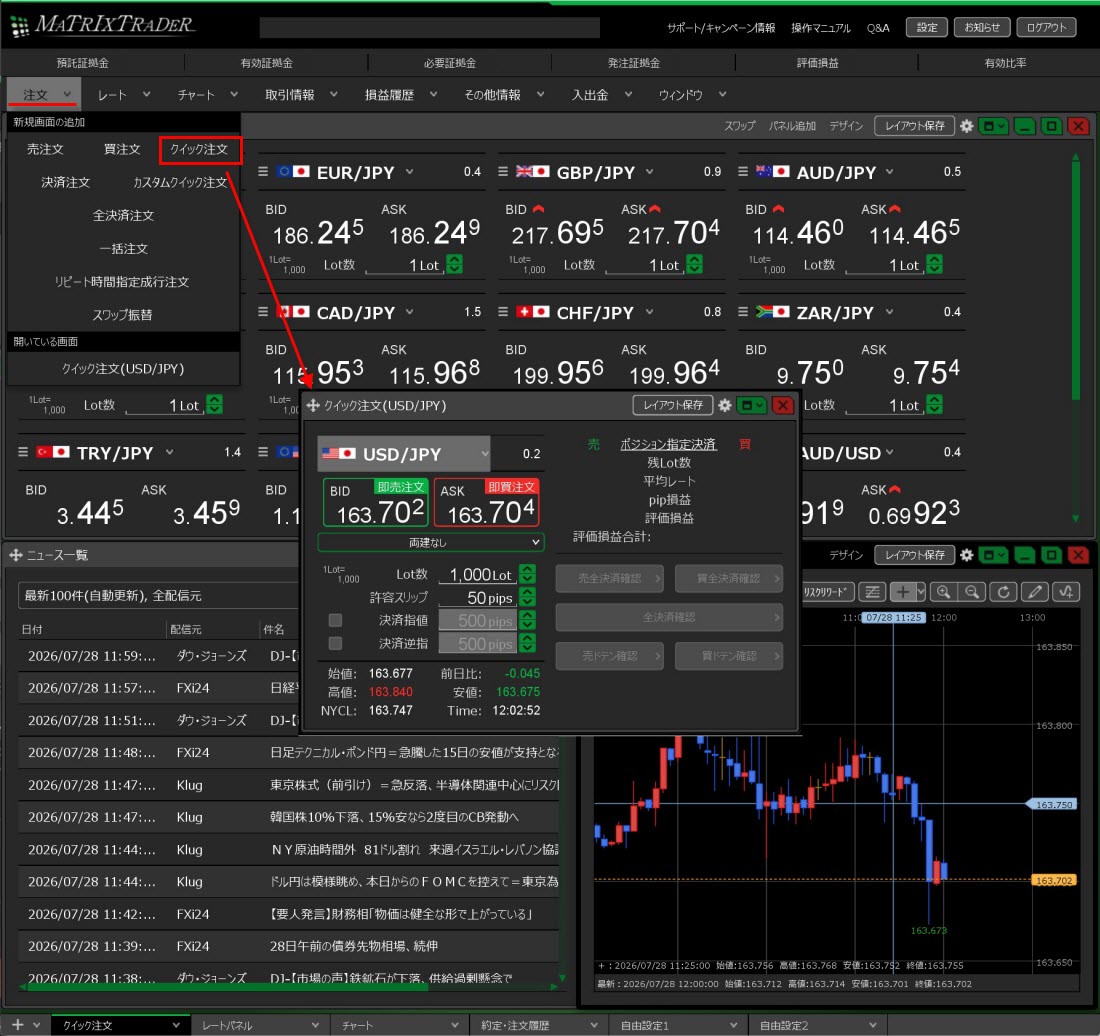Enable the 決済逆指 checkbox
The height and width of the screenshot is (1036, 1100).
click(335, 643)
